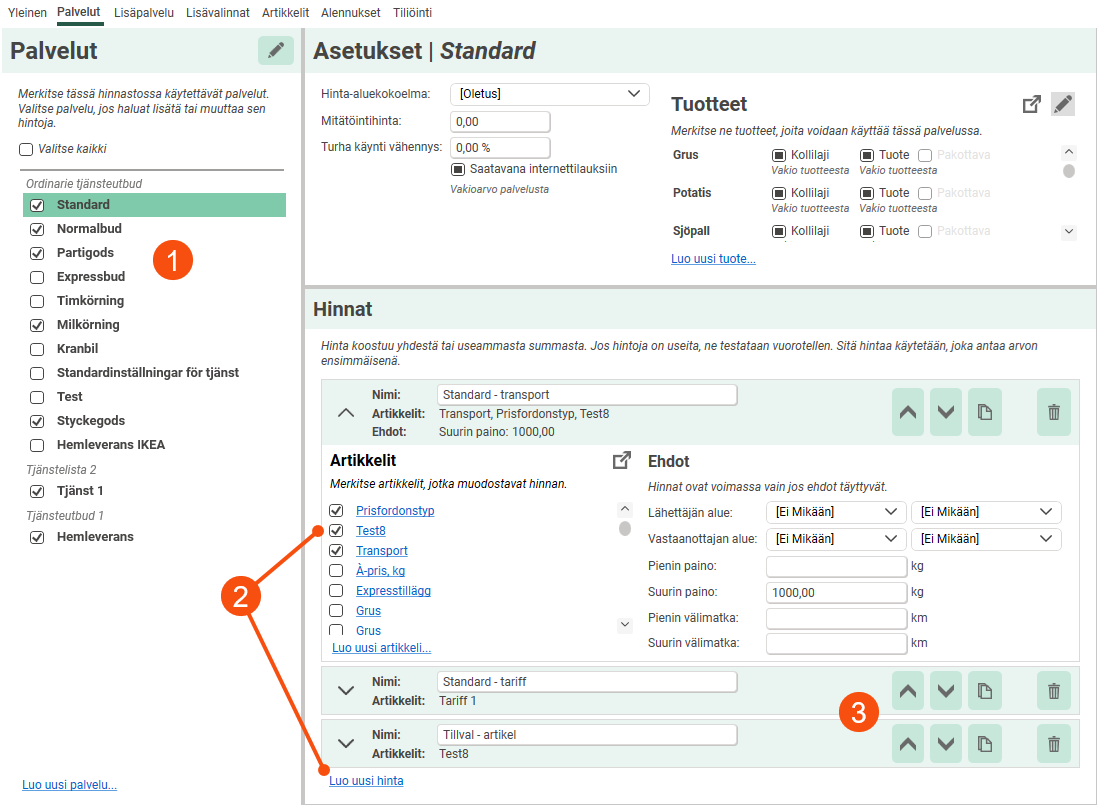Check the Expresstillägg article checkbox
The height and width of the screenshot is (805, 1097).
pos(336,591)
